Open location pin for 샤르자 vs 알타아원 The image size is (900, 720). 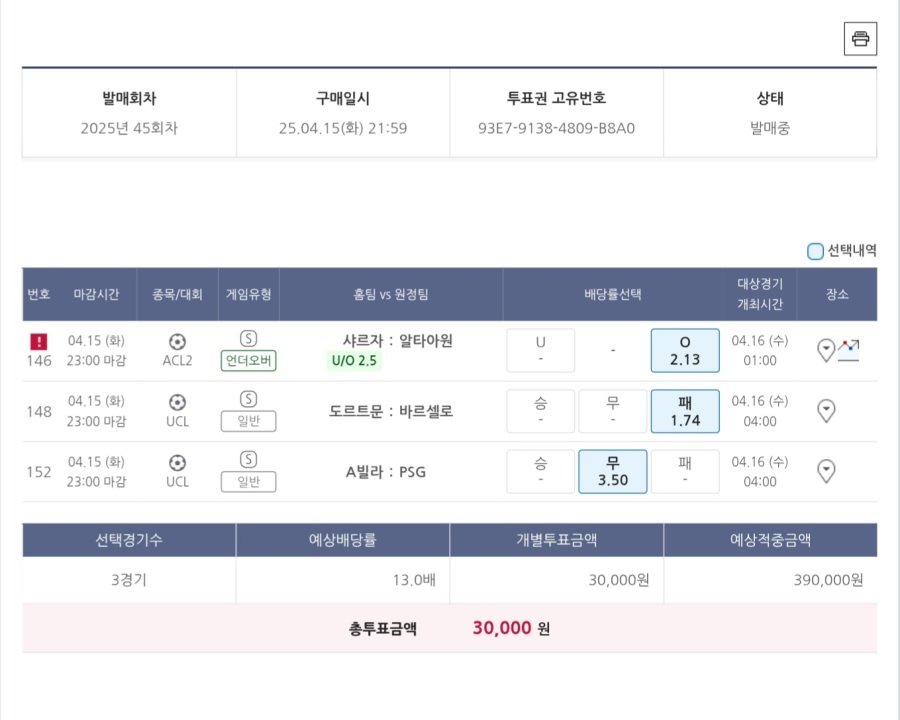[825, 350]
